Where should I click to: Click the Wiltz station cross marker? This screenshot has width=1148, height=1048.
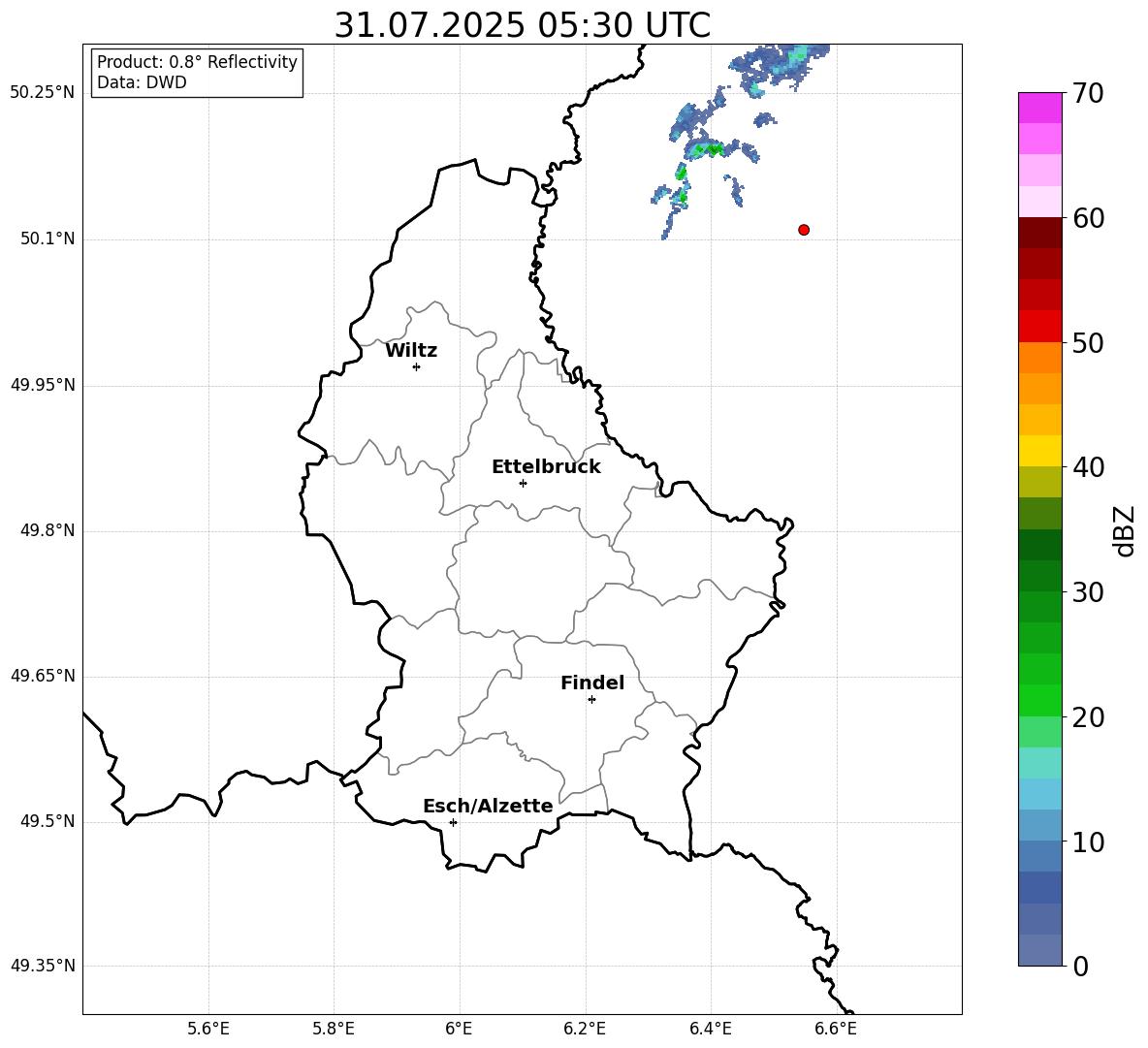tap(416, 366)
